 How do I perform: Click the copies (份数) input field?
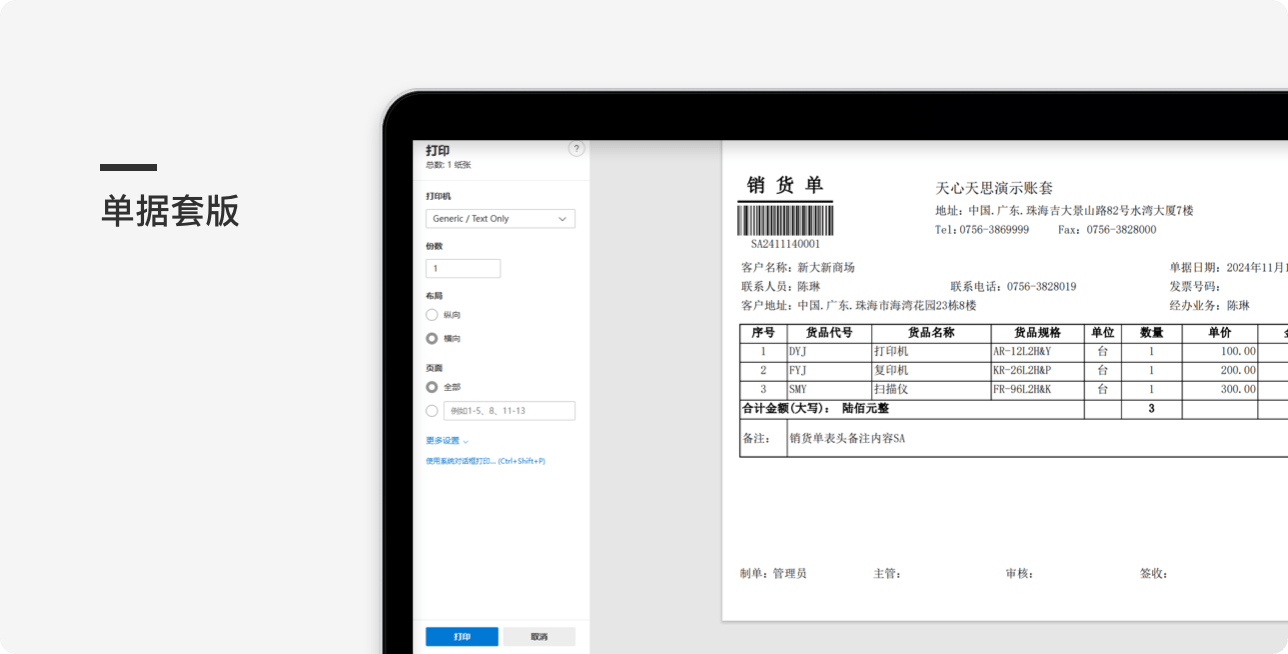coord(463,268)
